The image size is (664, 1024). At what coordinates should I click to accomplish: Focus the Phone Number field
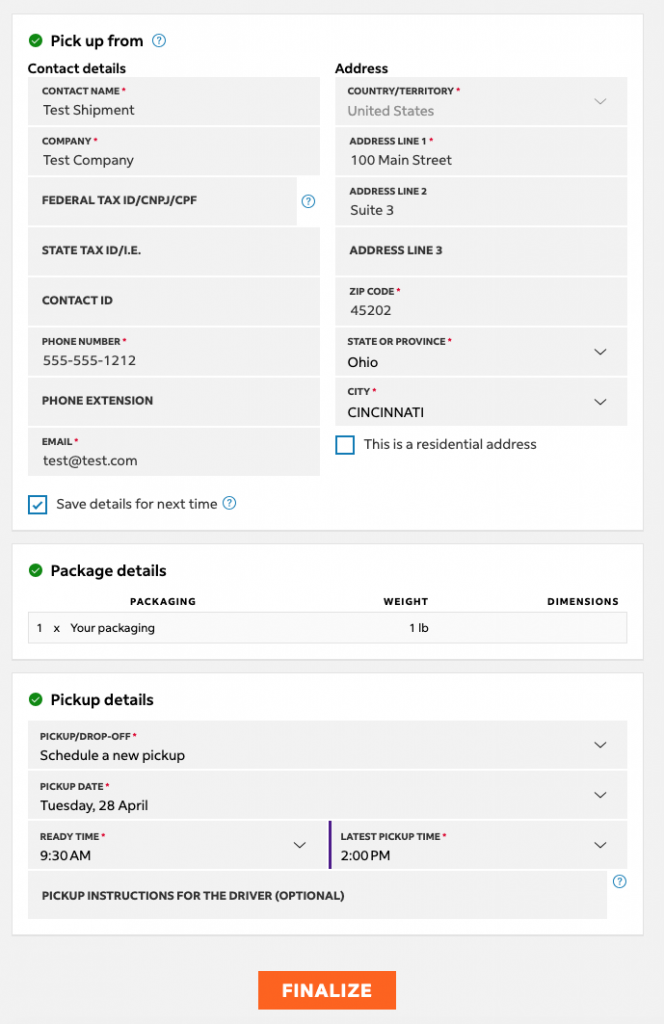click(x=174, y=351)
